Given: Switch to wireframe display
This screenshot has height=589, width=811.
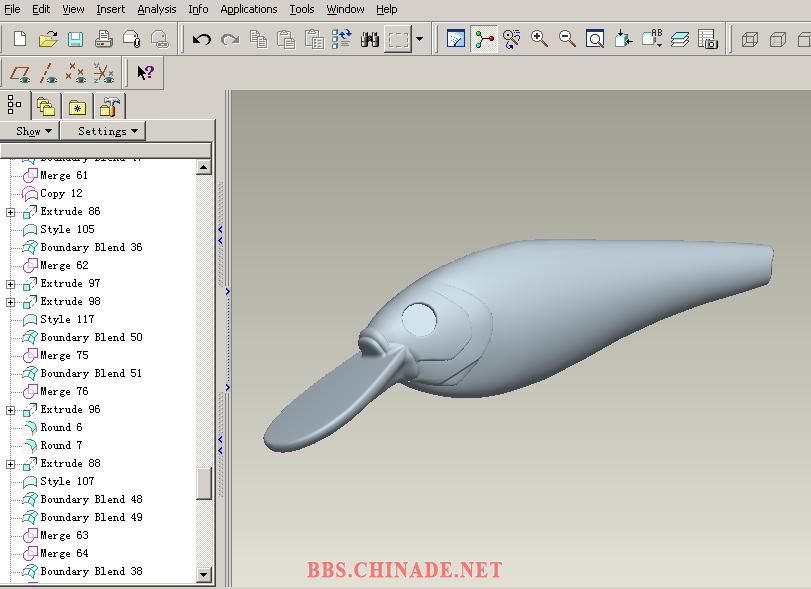Looking at the screenshot, I should pos(749,39).
